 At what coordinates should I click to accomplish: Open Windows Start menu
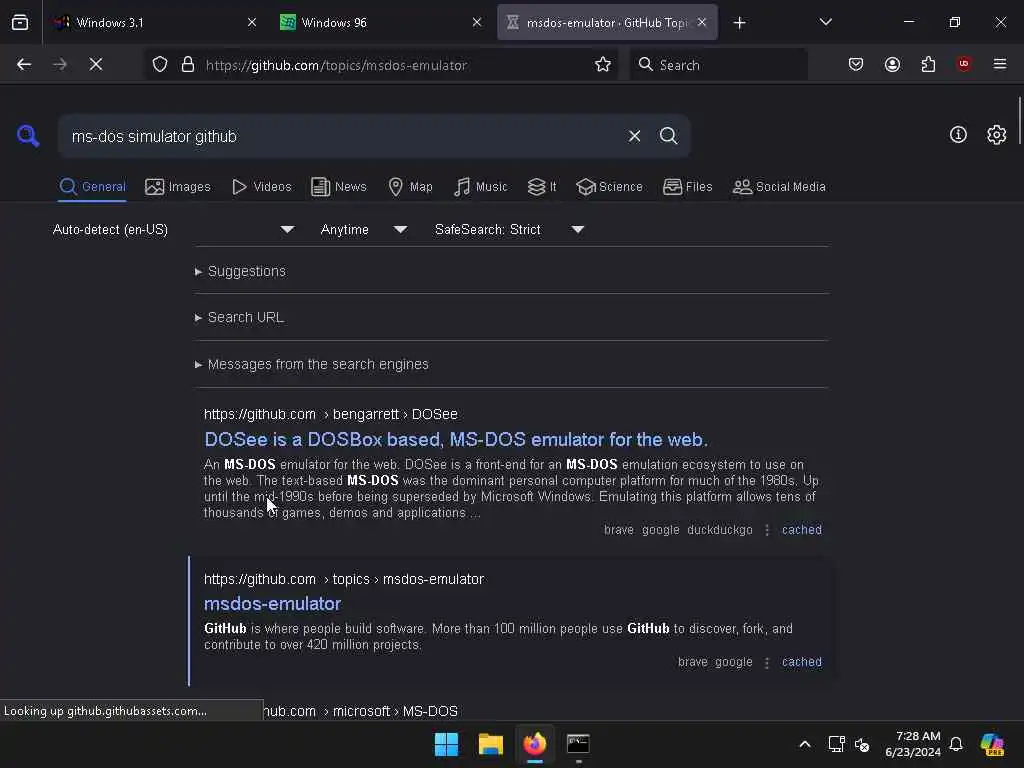click(x=447, y=744)
